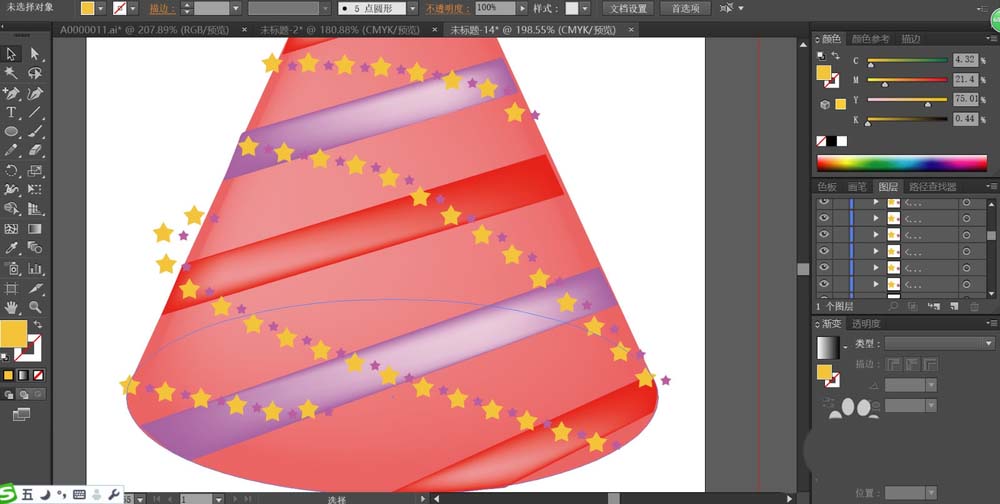Select the Gradient tool in toolbox
The image size is (1000, 504).
(x=34, y=228)
